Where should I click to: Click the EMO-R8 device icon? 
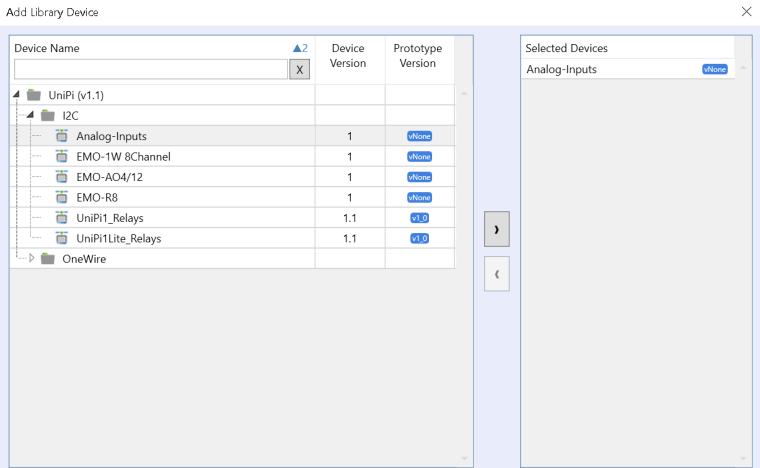(x=61, y=197)
